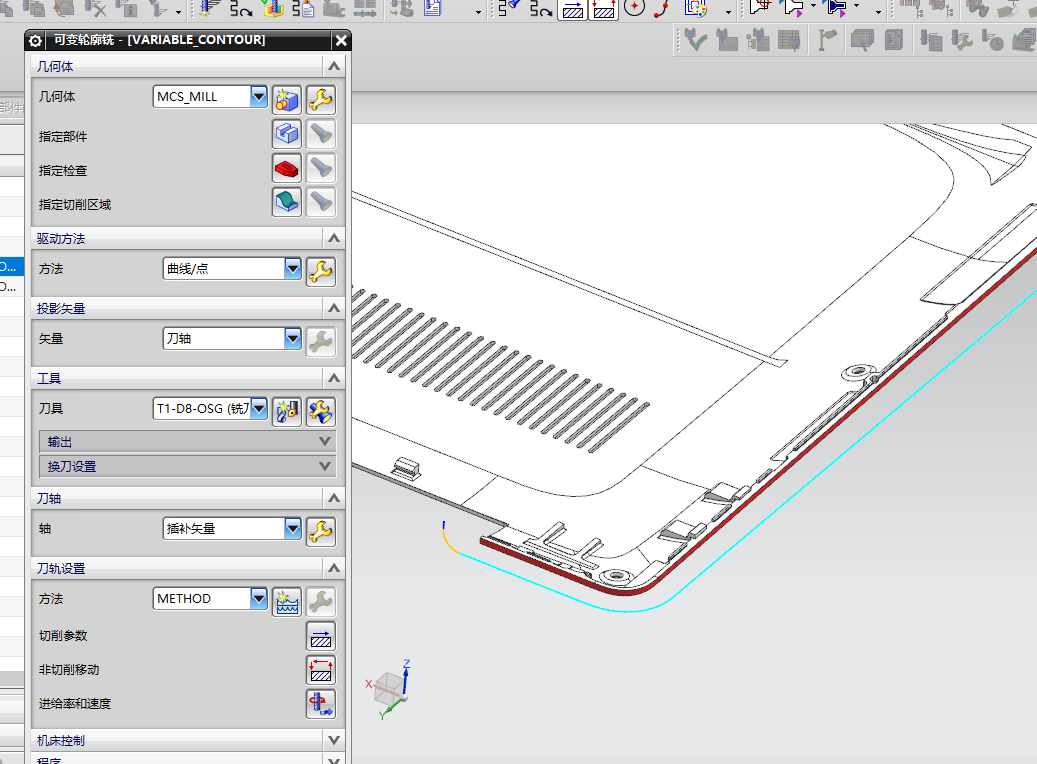The image size is (1037, 764).
Task: Click the specify cut area icon
Action: (x=287, y=202)
